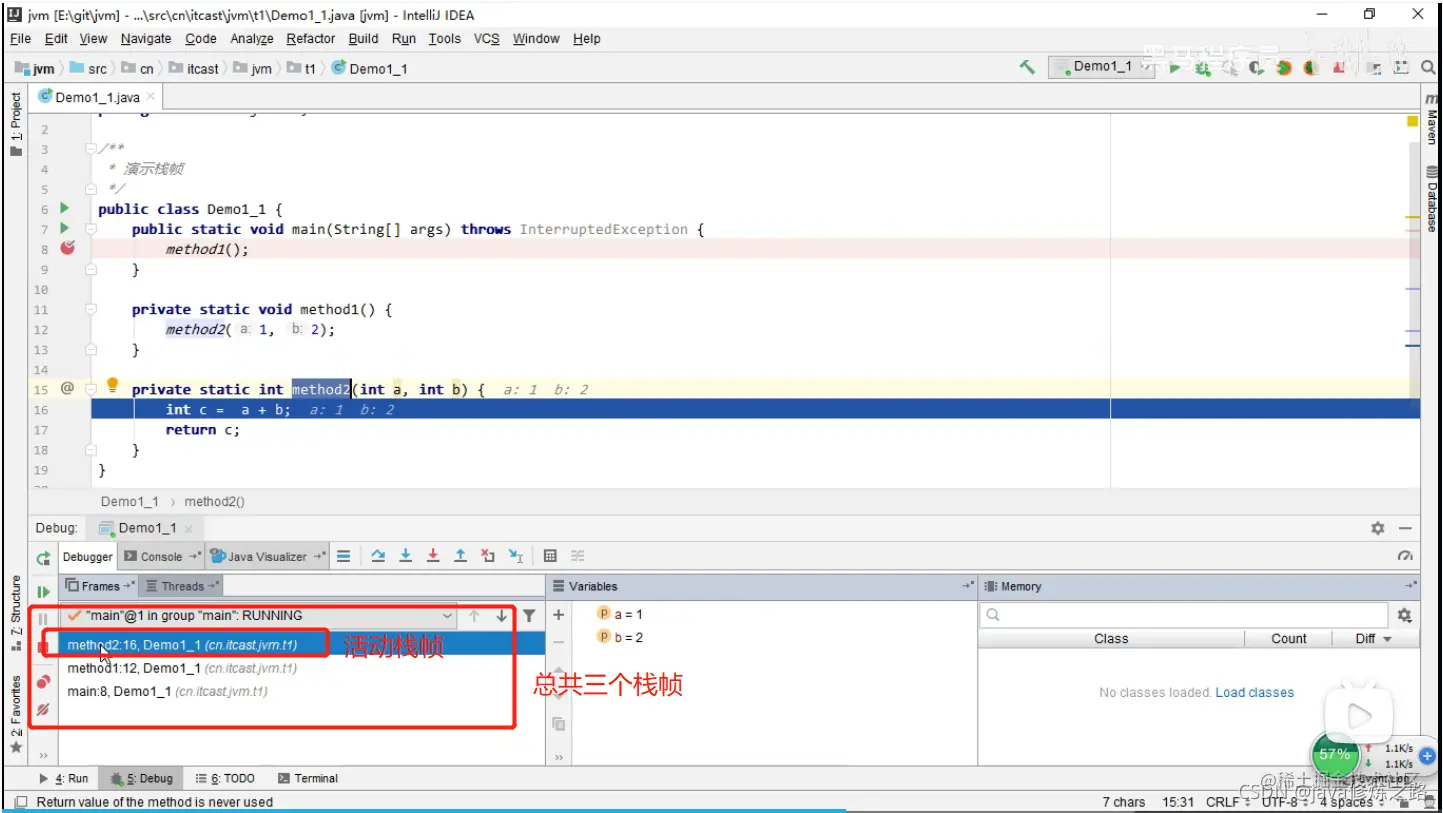Viewport: 1443px width, 813px height.
Task: Click the Step Out debugger icon
Action: (461, 556)
